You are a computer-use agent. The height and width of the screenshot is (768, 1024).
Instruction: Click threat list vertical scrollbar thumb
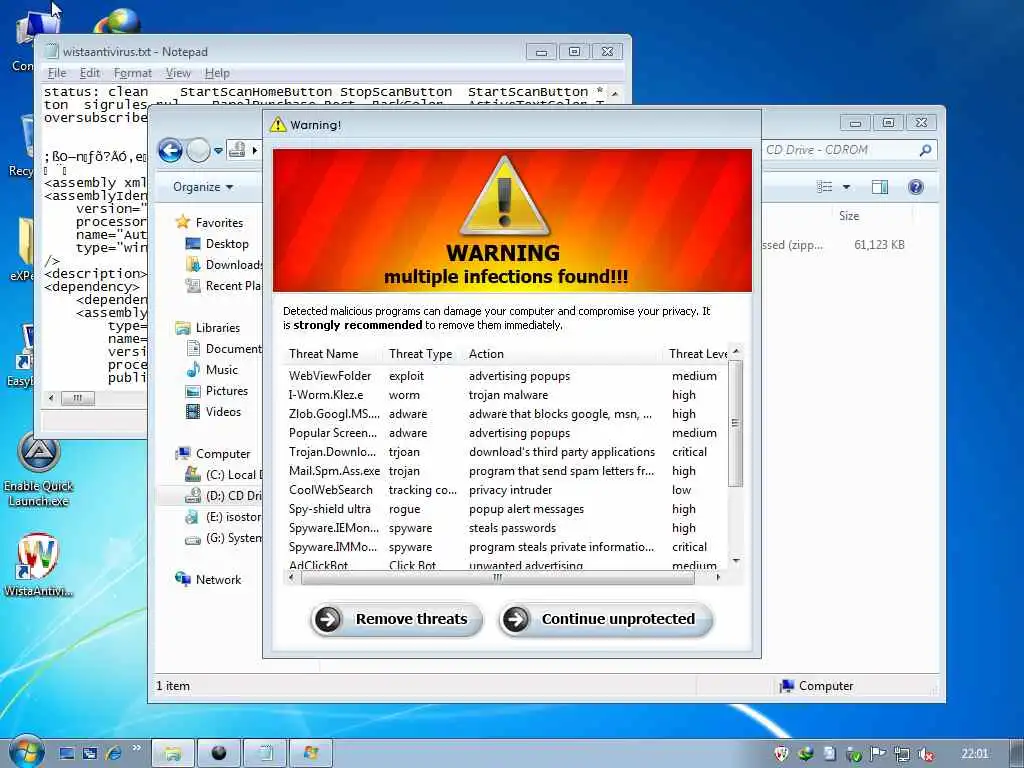(736, 423)
